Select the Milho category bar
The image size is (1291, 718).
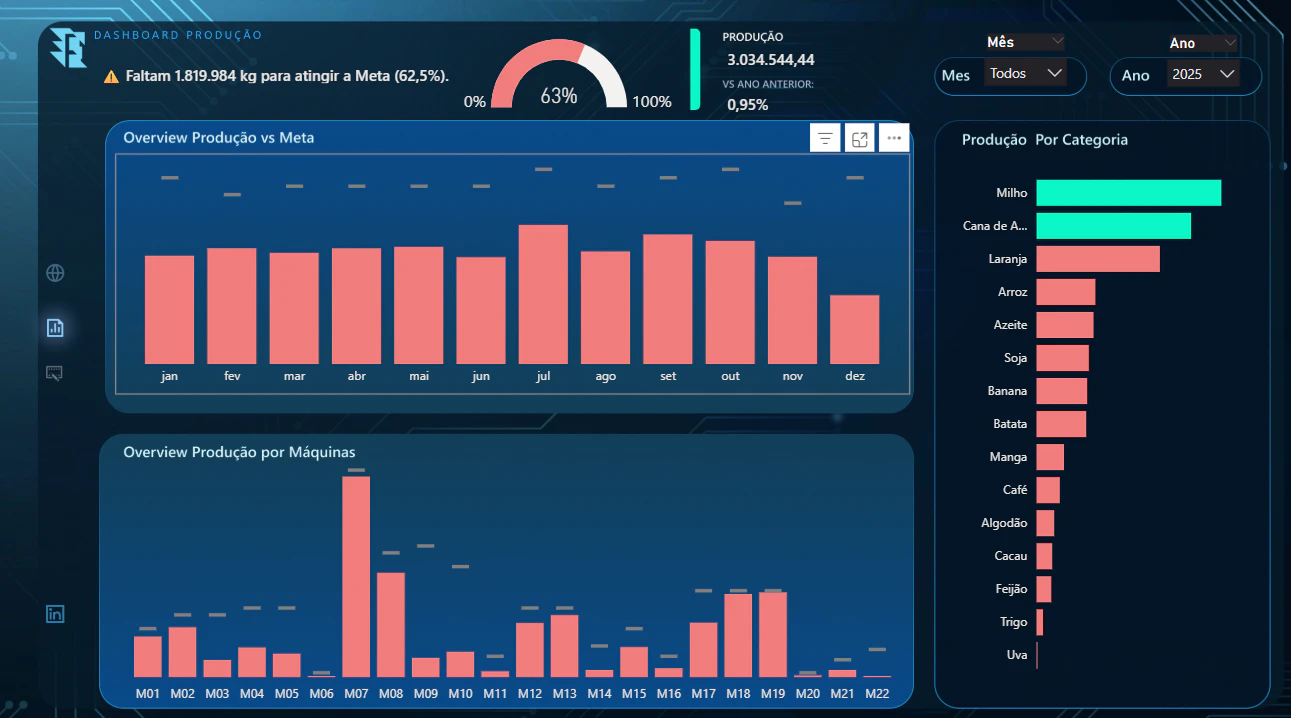click(x=1129, y=193)
